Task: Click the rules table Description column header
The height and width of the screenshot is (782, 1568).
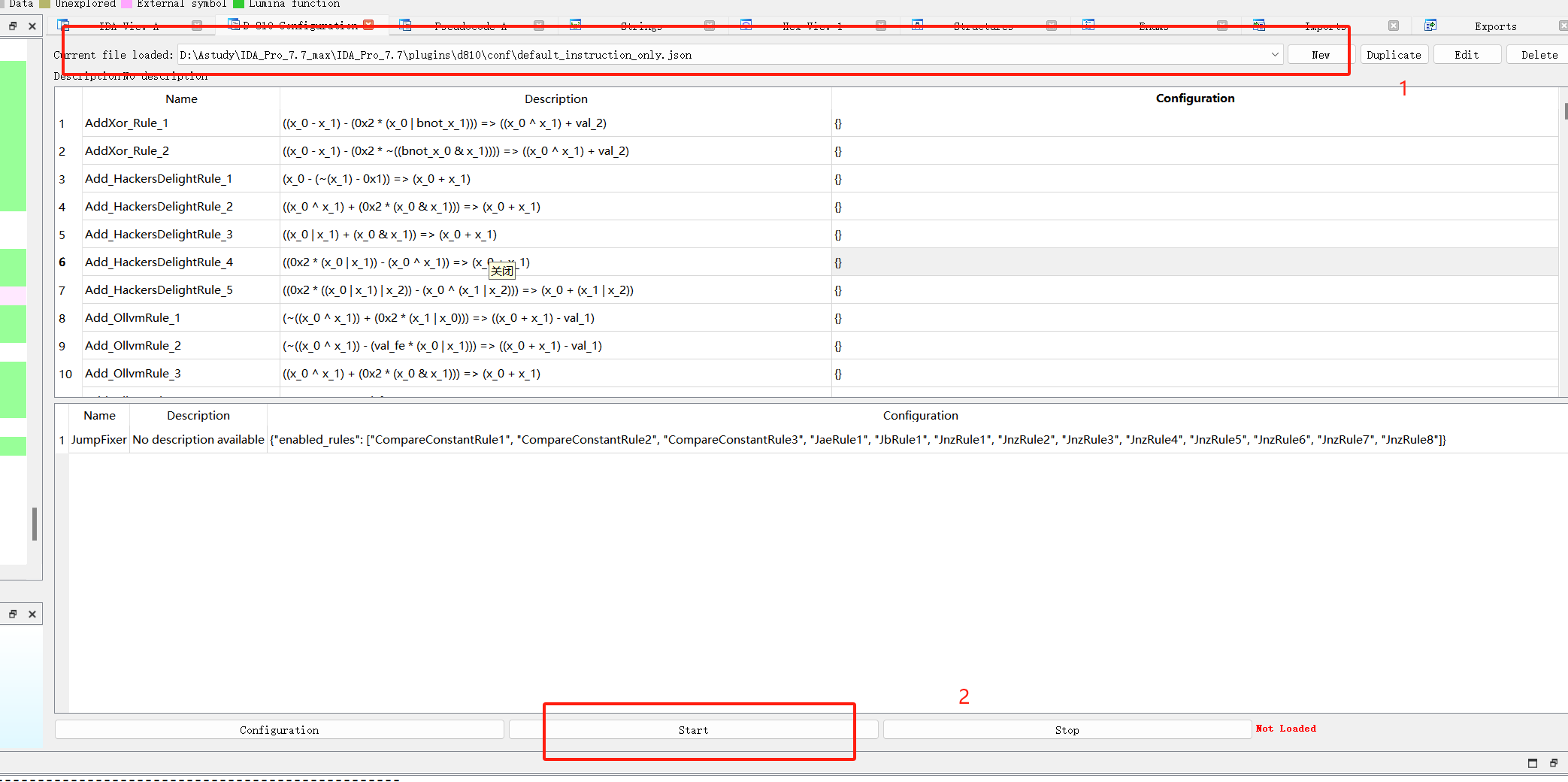Action: point(555,99)
